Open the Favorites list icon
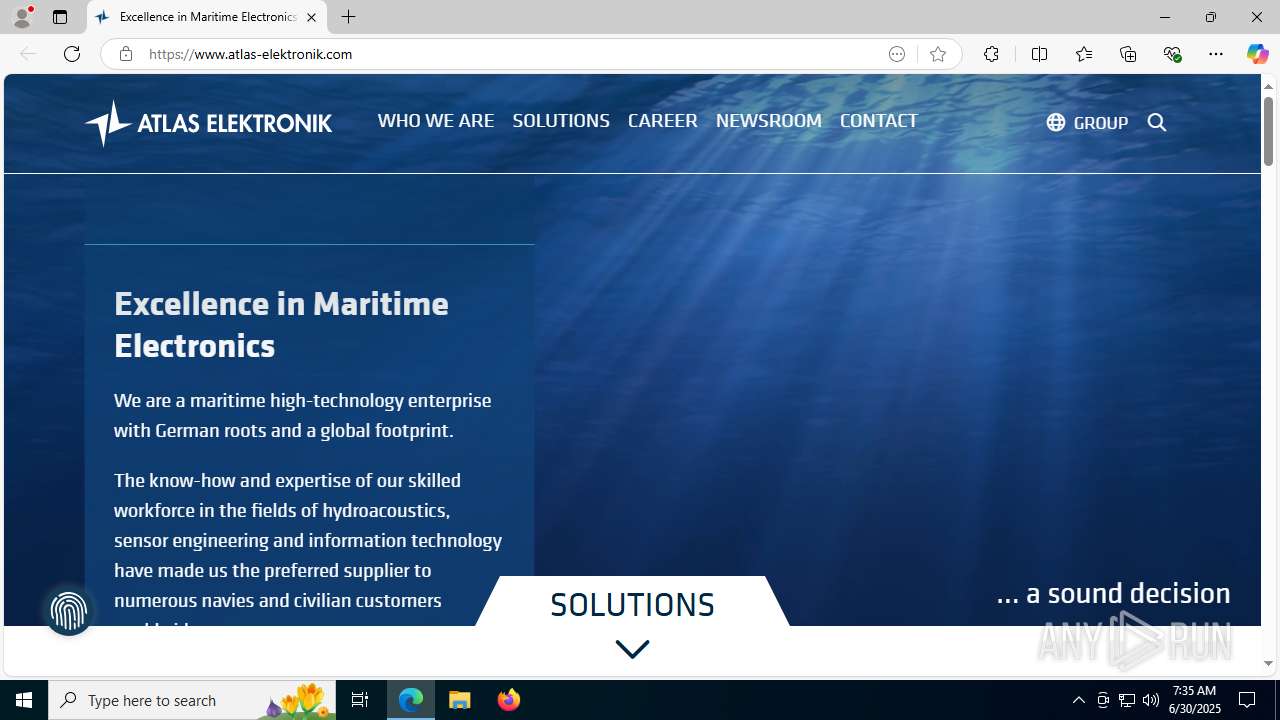The width and height of the screenshot is (1280, 720). click(1083, 54)
